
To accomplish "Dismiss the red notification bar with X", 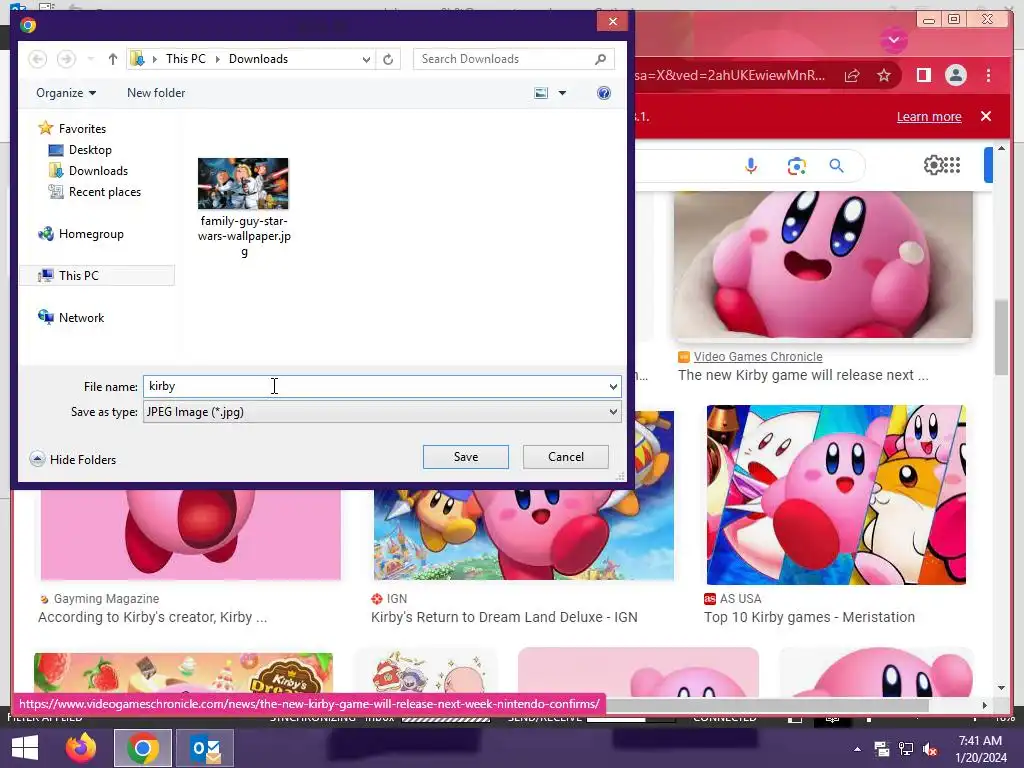I will click(x=986, y=116).
